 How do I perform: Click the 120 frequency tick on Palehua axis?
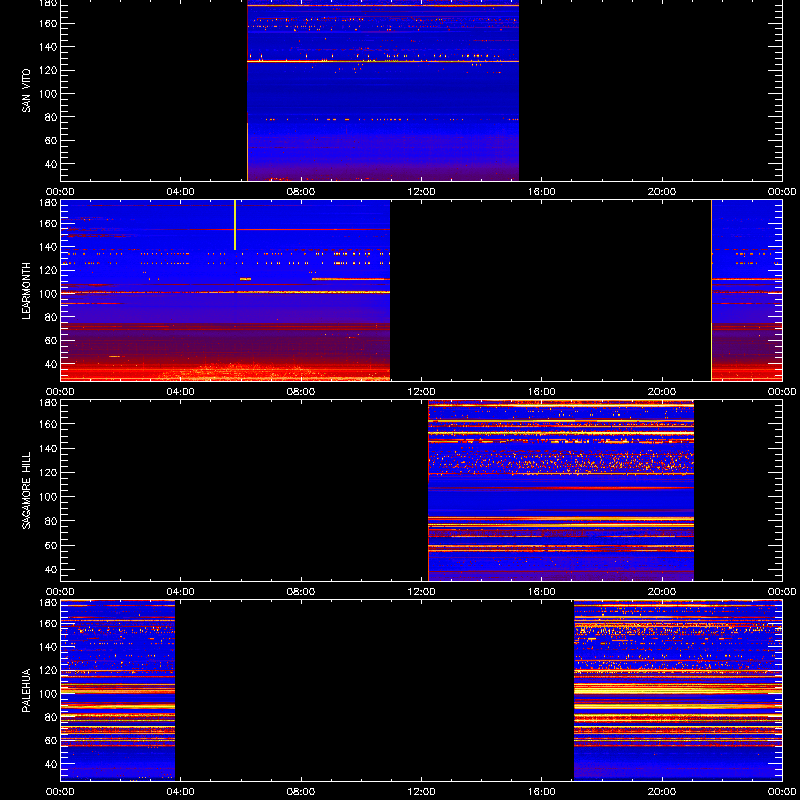click(x=50, y=670)
